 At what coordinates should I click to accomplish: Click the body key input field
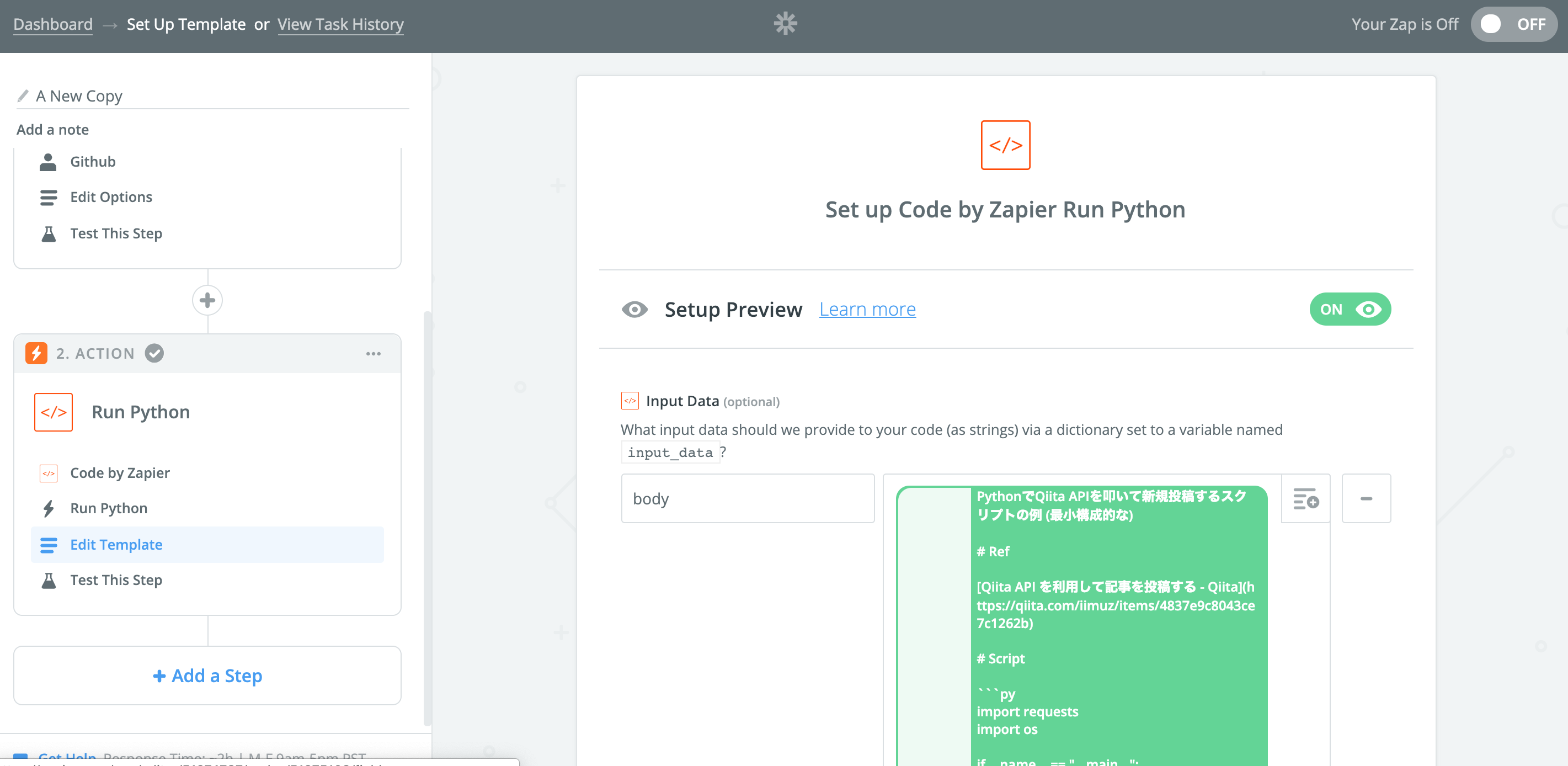coord(747,499)
